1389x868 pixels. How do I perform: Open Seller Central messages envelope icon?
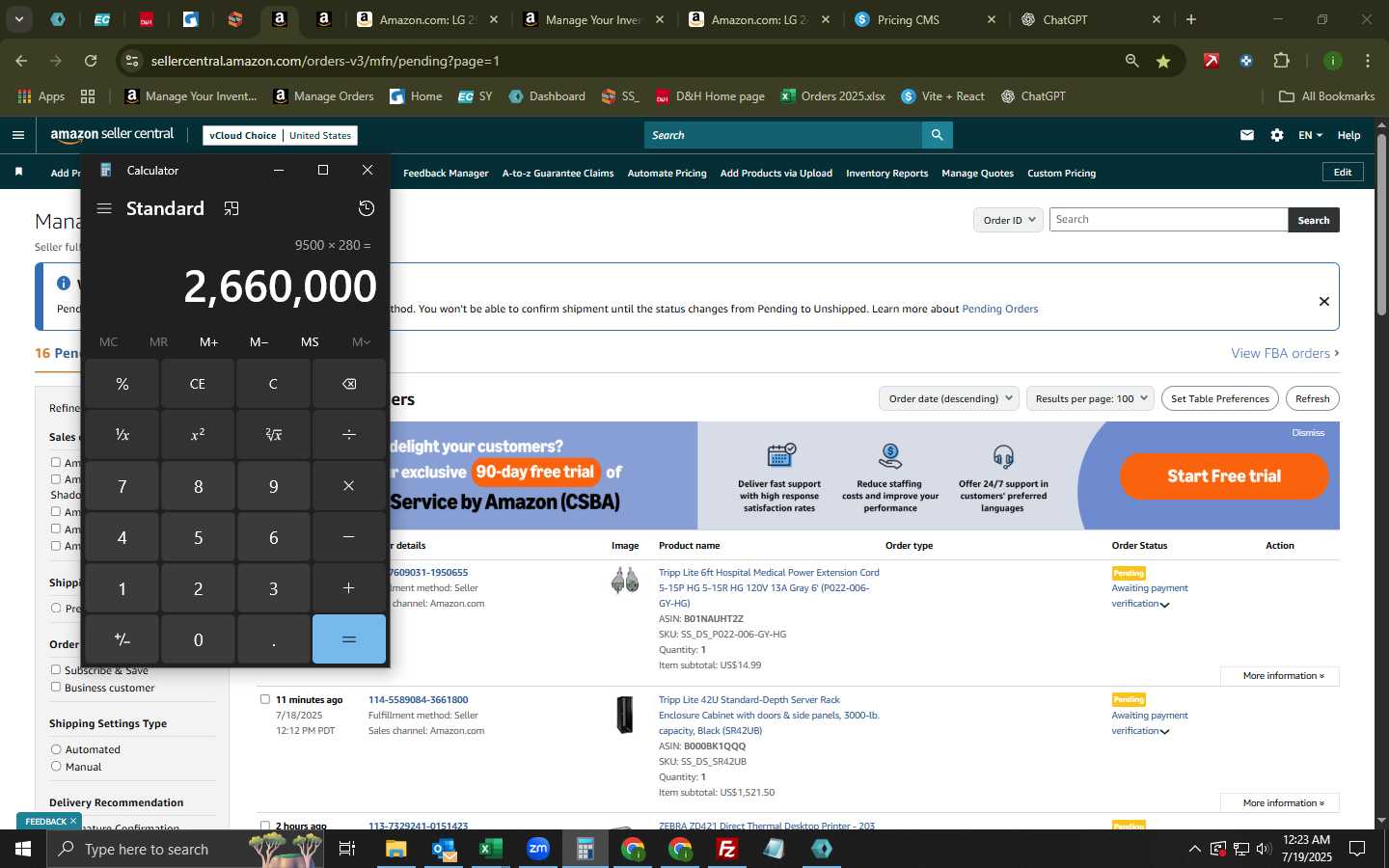tap(1247, 135)
